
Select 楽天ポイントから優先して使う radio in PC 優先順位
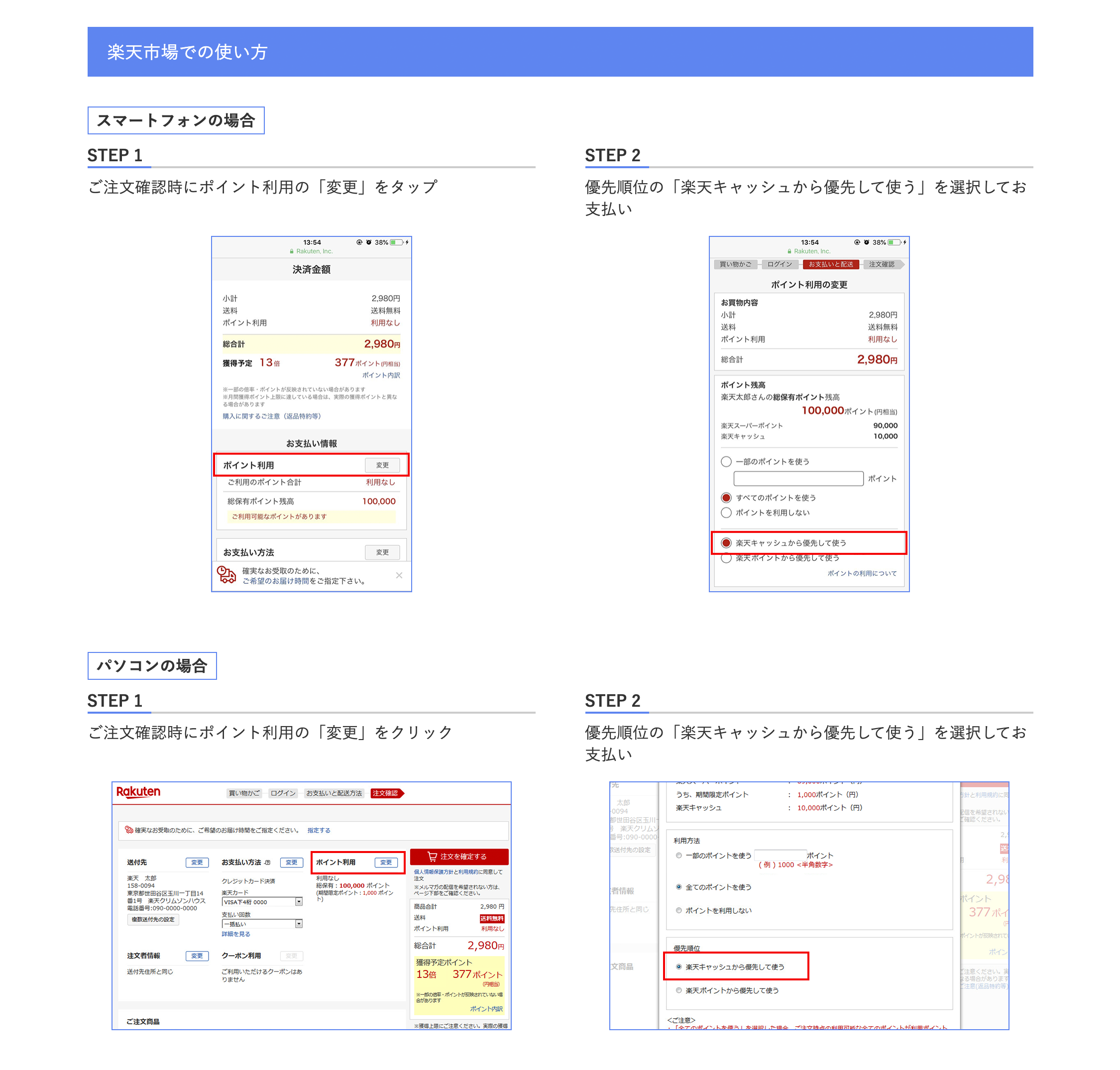point(678,991)
